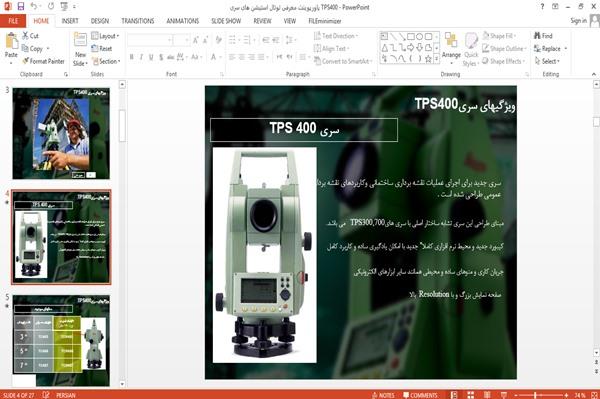Toggle Bold formatting

pos(132,57)
